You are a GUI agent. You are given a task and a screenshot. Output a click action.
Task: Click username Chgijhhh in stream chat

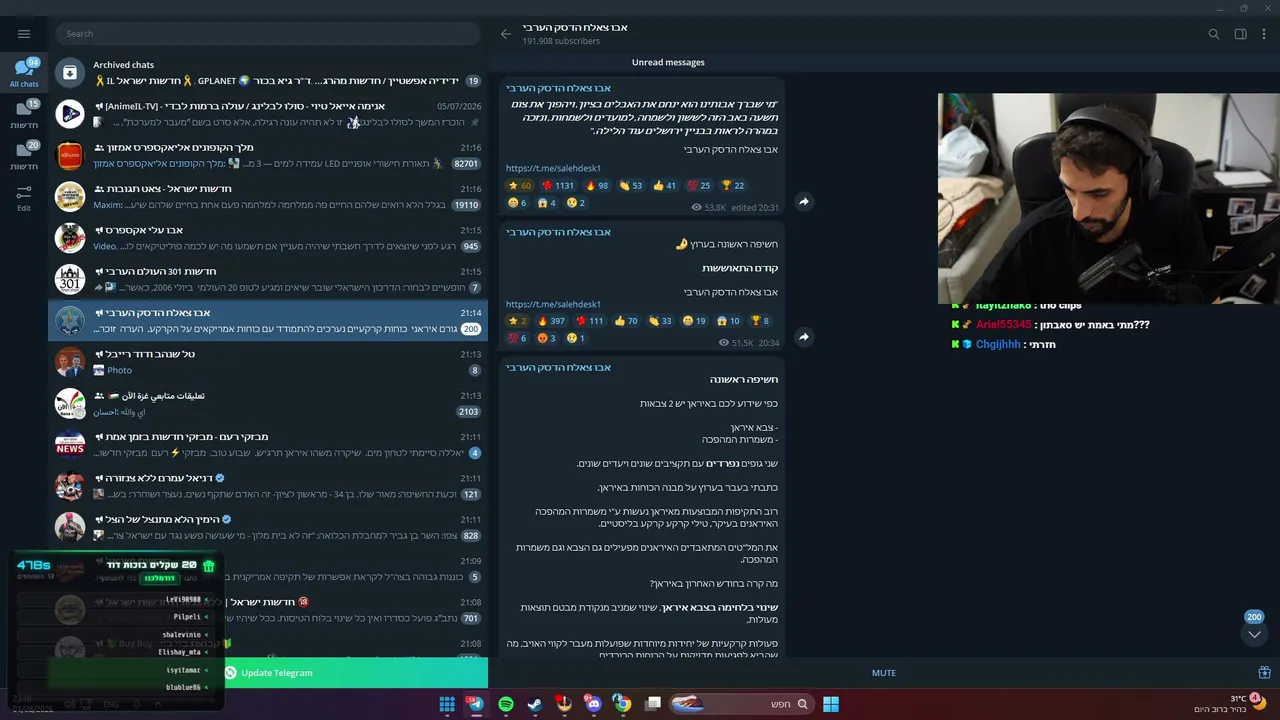(998, 344)
